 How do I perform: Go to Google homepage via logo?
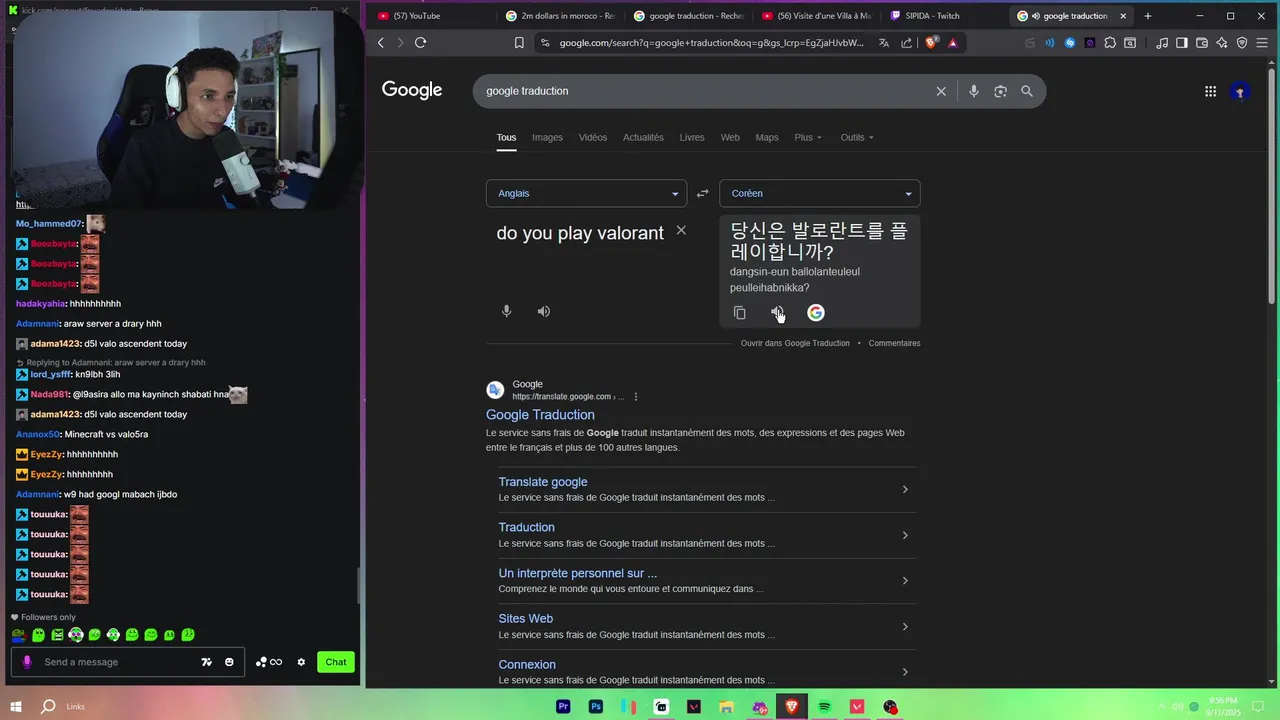412,90
